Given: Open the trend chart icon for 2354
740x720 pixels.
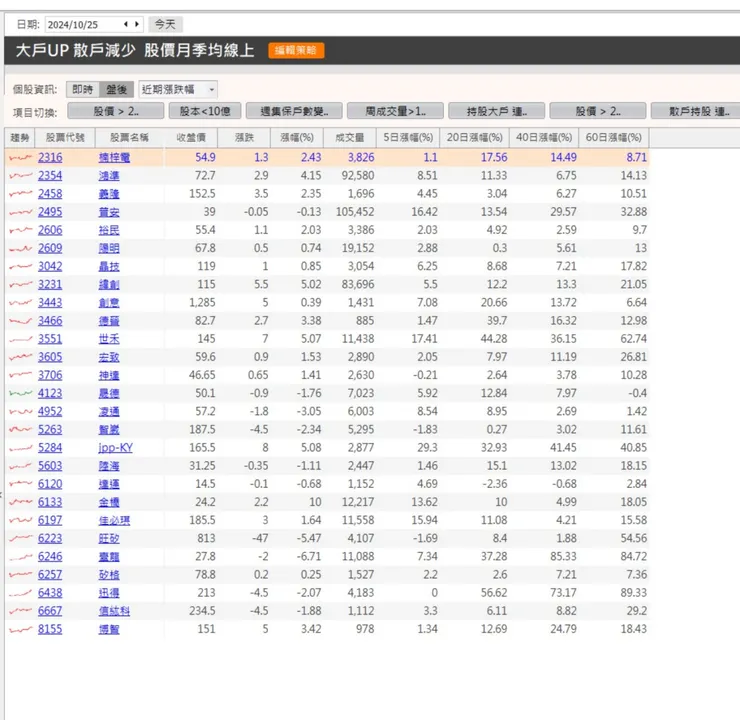Looking at the screenshot, I should click(x=21, y=176).
